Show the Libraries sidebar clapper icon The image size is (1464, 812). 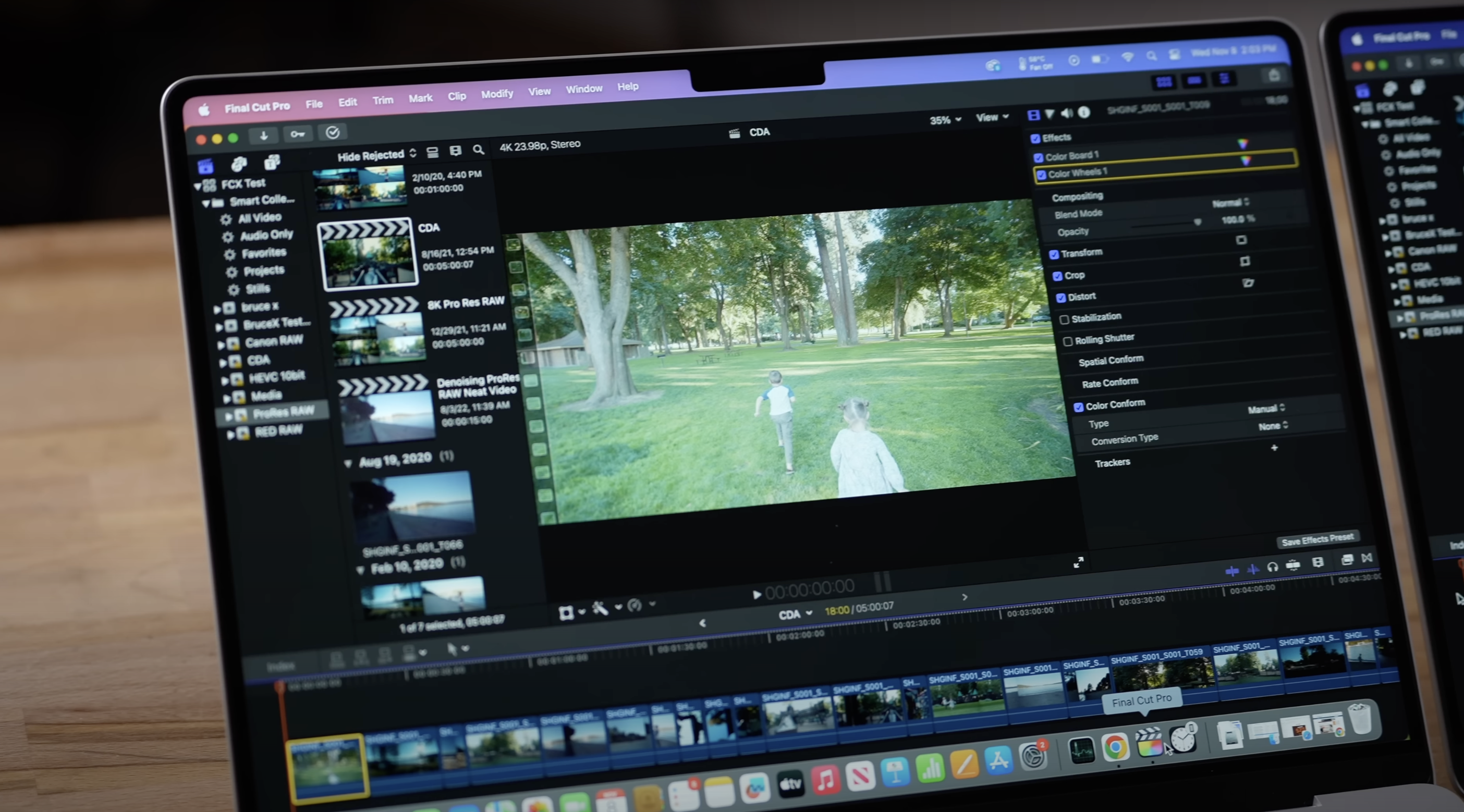point(206,166)
